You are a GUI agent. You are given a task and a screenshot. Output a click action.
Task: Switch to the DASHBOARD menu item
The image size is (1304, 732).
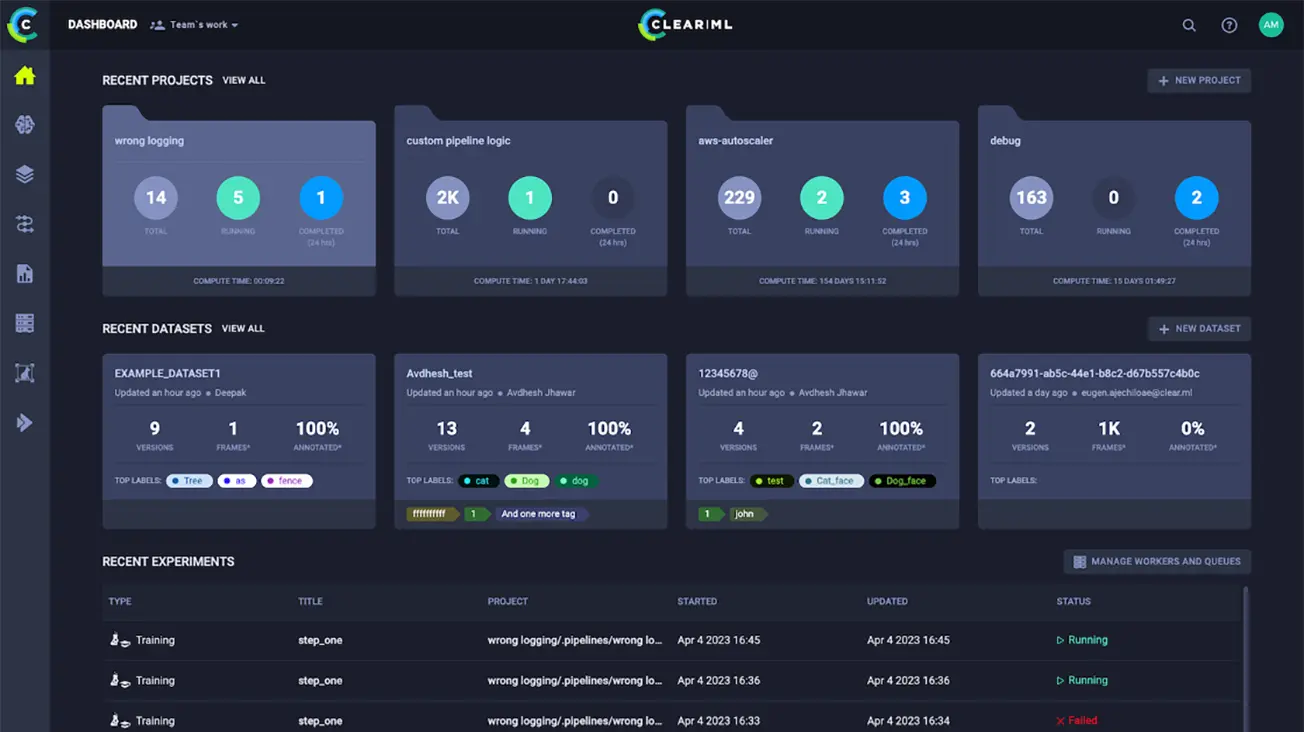coord(102,24)
